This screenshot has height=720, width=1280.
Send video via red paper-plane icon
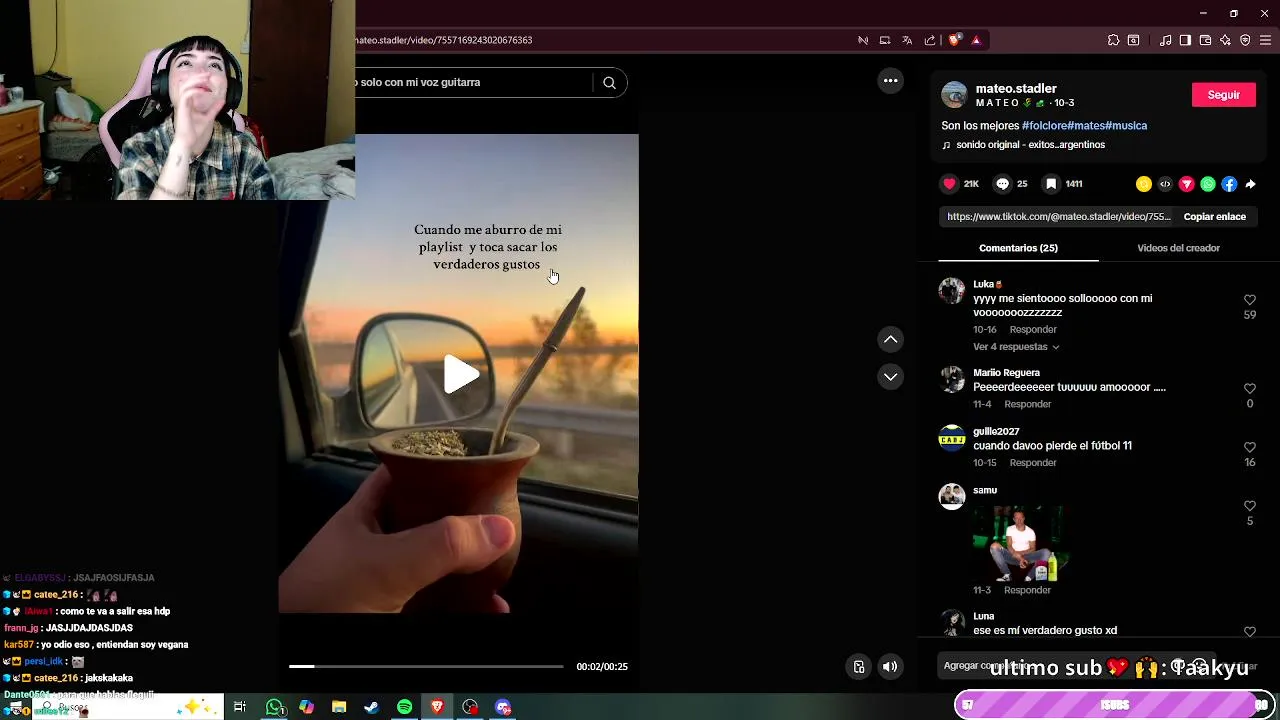click(1187, 184)
